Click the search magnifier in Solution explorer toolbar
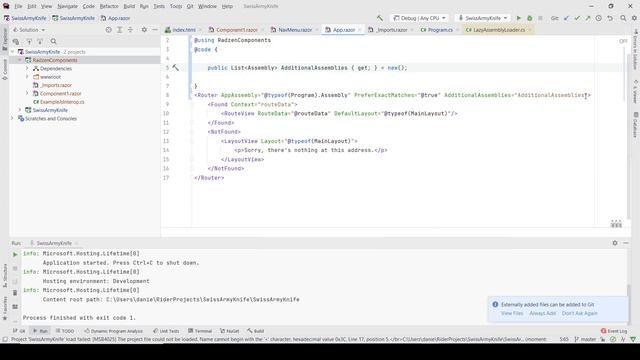This screenshot has width=640, height=360. click(53, 41)
